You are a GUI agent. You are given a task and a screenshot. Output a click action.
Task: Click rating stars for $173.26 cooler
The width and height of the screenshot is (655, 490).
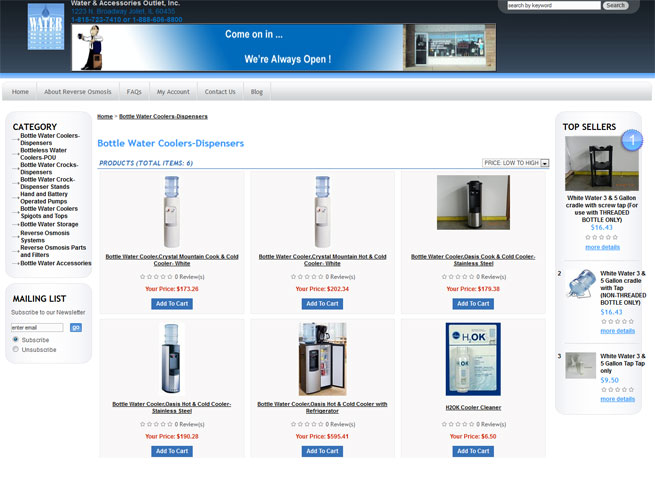(156, 277)
